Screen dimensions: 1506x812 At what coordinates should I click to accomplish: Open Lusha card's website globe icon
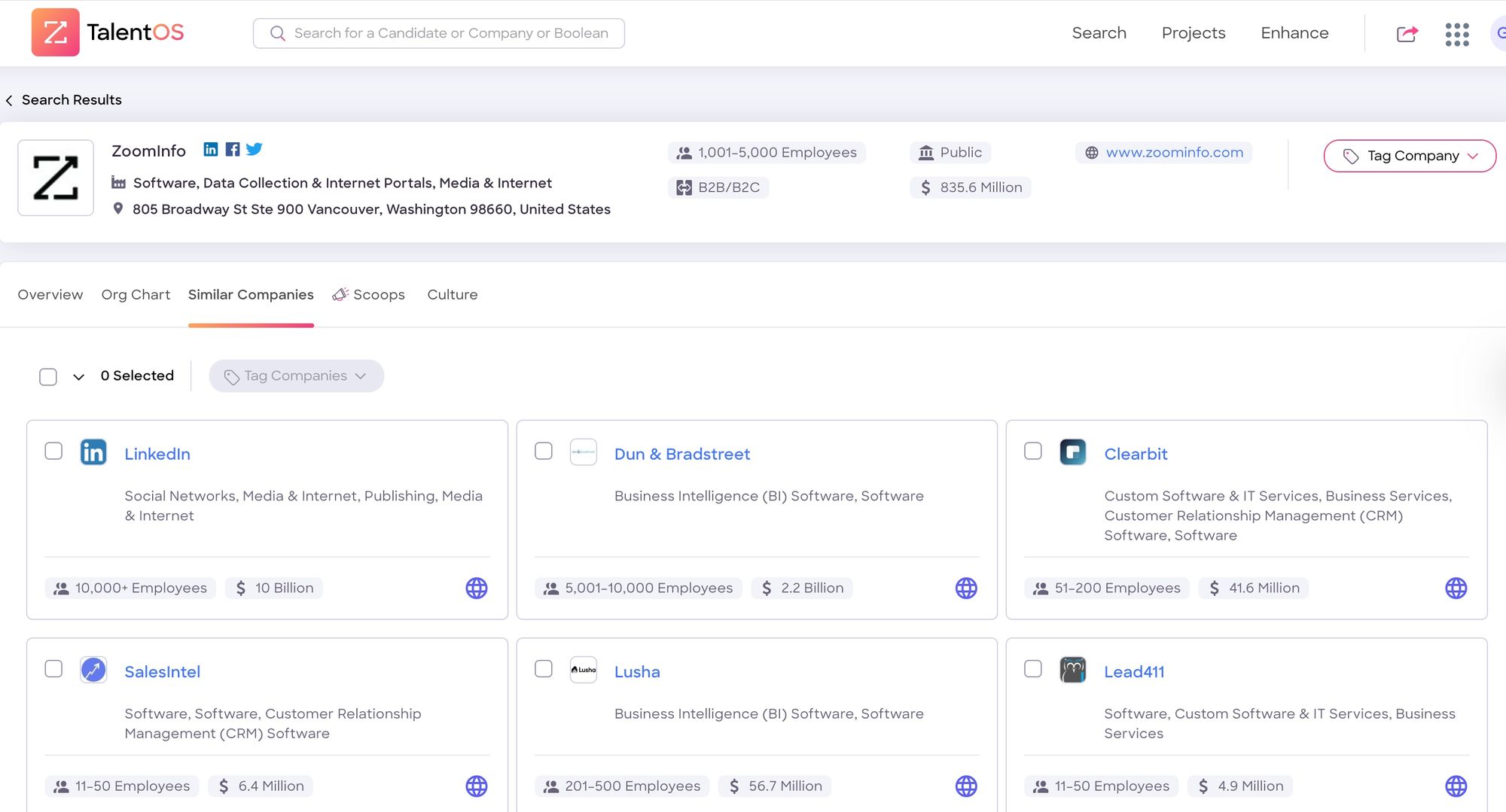tap(966, 786)
